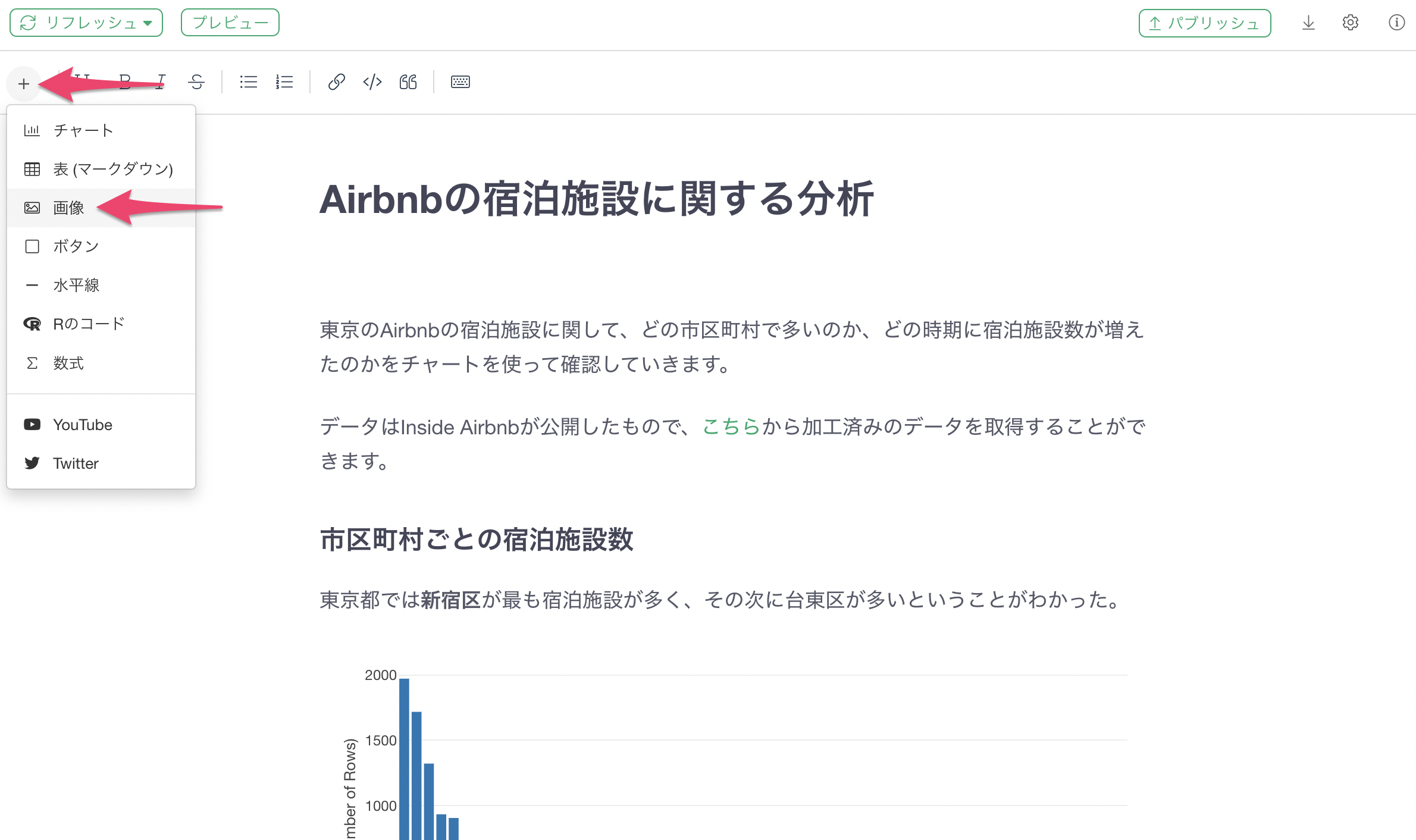Click the プレビュー button
The width and height of the screenshot is (1416, 840).
pyautogui.click(x=230, y=23)
